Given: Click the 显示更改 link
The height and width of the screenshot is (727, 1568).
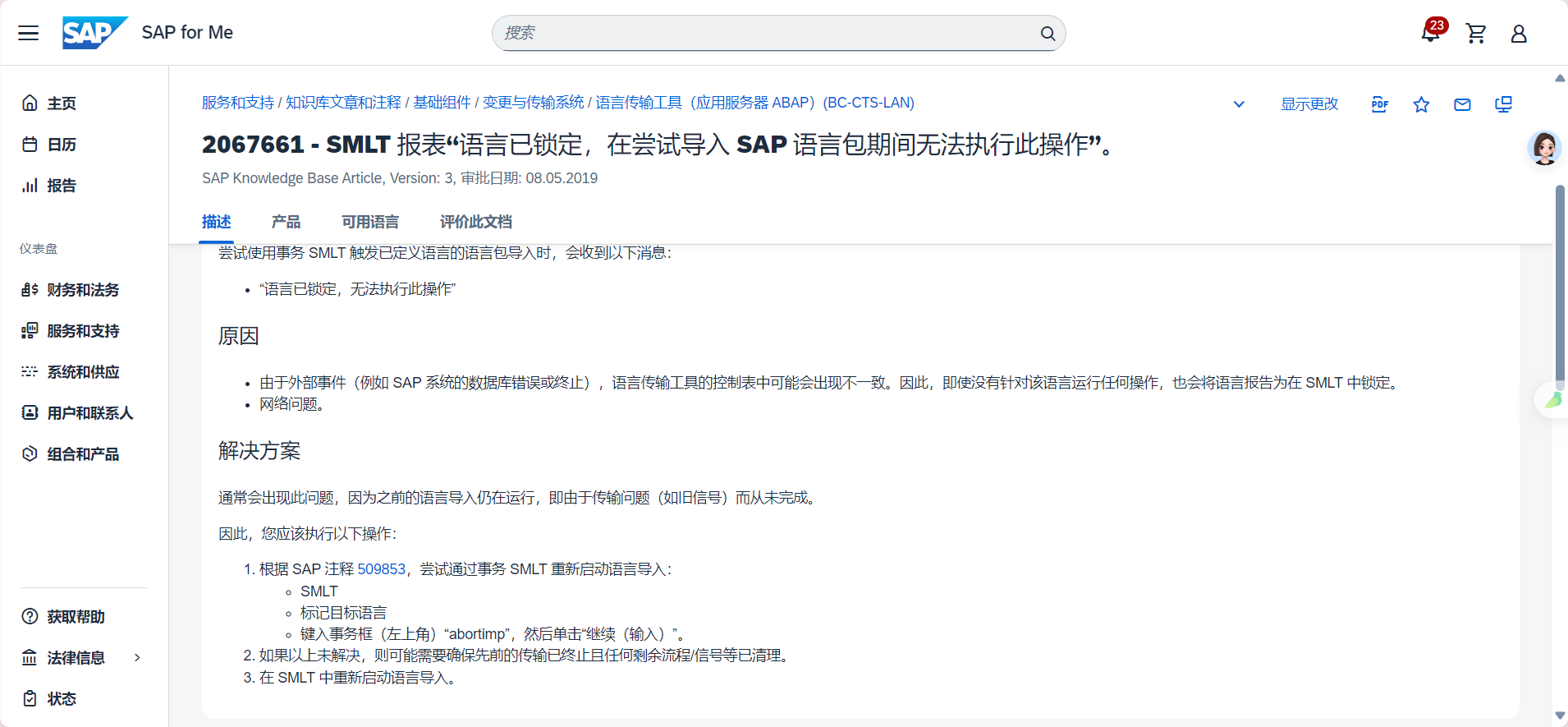Looking at the screenshot, I should [1309, 104].
